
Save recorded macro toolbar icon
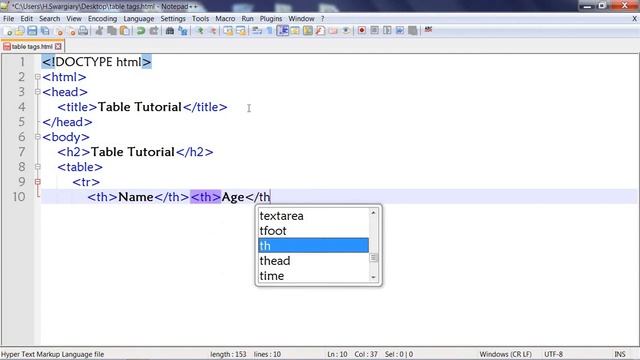click(413, 31)
